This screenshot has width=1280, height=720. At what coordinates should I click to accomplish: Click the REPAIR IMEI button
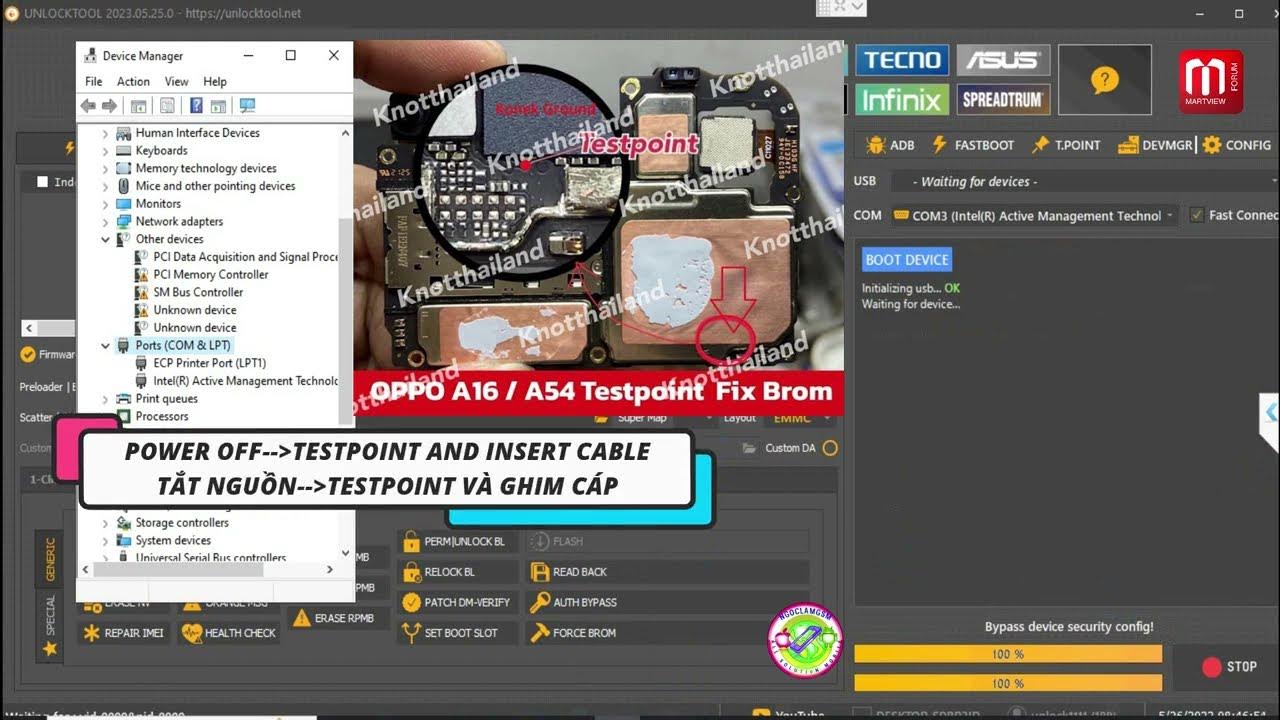click(x=125, y=633)
